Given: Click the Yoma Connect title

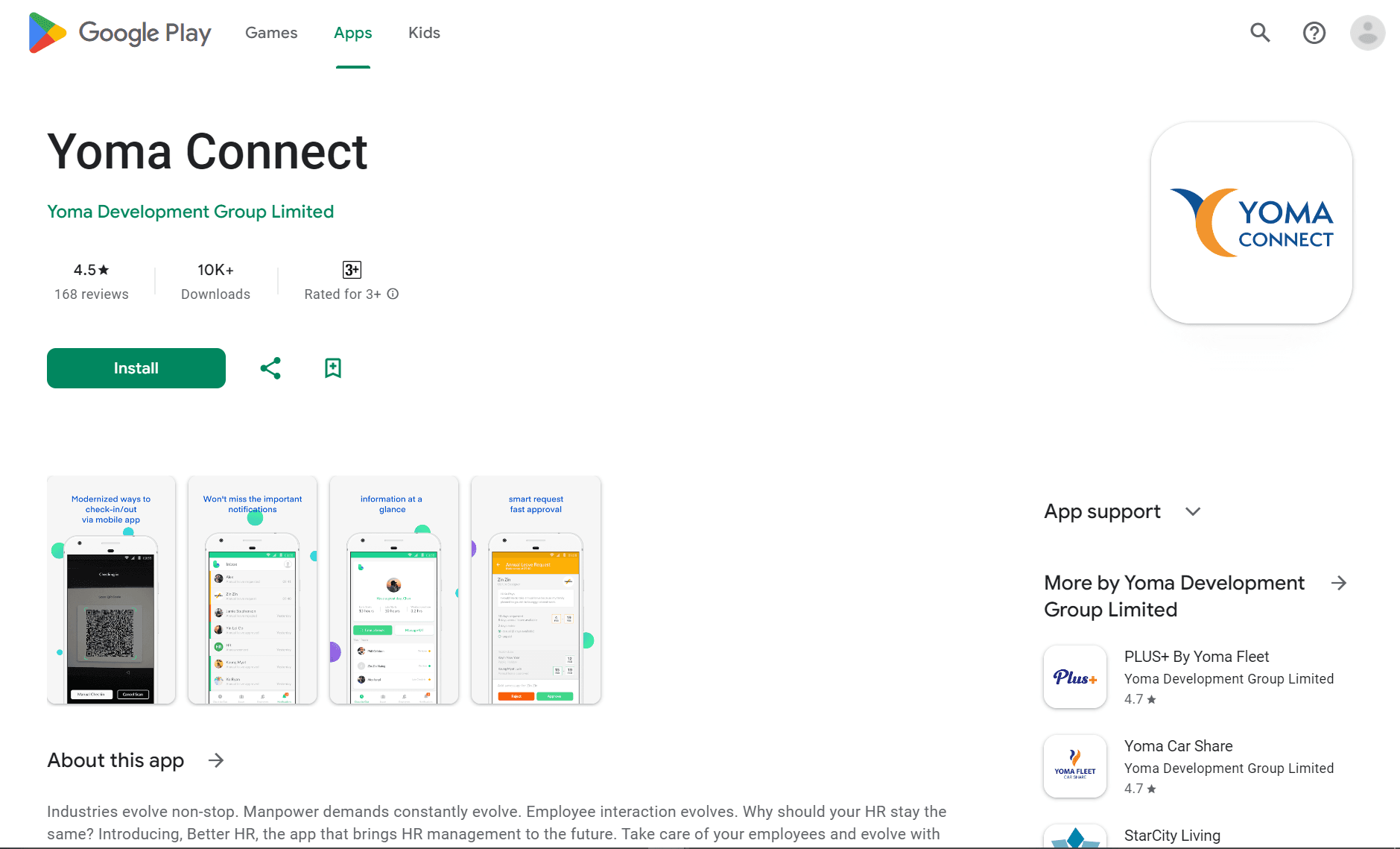Looking at the screenshot, I should coord(207,152).
